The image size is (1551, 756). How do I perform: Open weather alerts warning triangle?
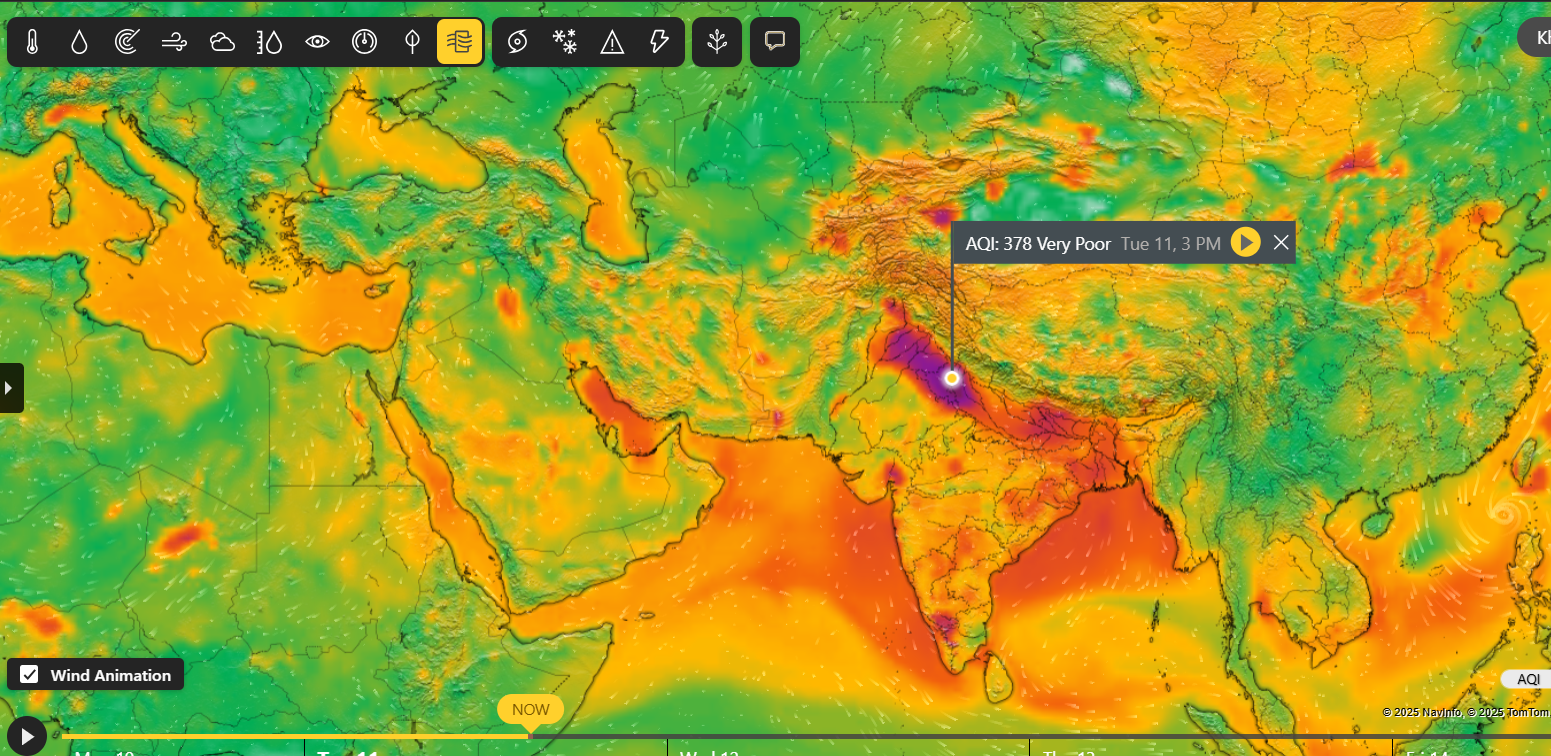coord(612,42)
